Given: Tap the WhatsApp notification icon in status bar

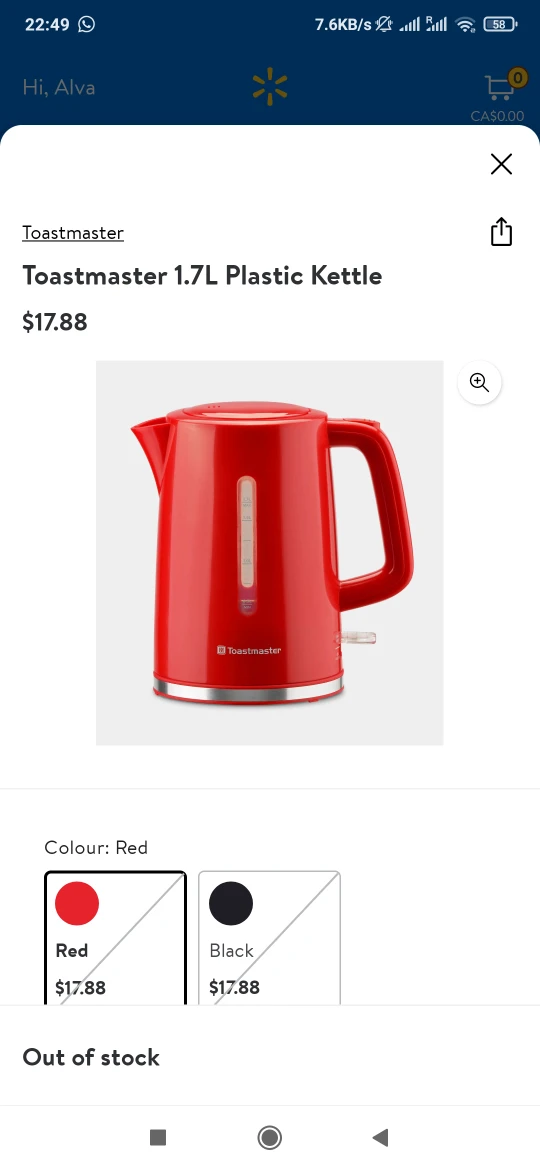Looking at the screenshot, I should pos(87,24).
